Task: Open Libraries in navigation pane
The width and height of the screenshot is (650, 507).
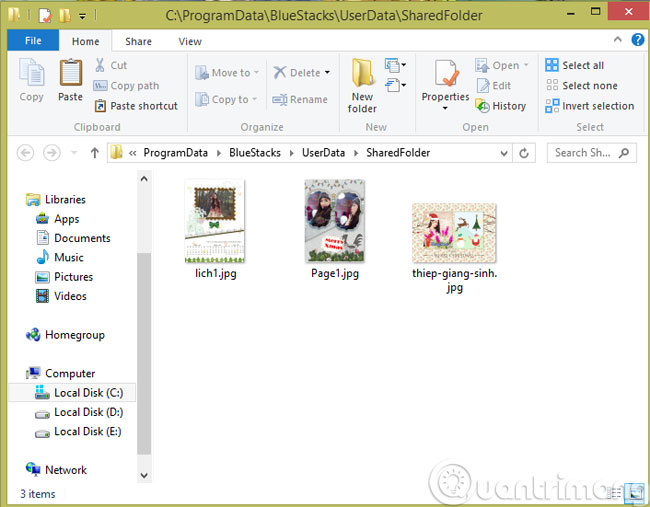Action: point(56,199)
